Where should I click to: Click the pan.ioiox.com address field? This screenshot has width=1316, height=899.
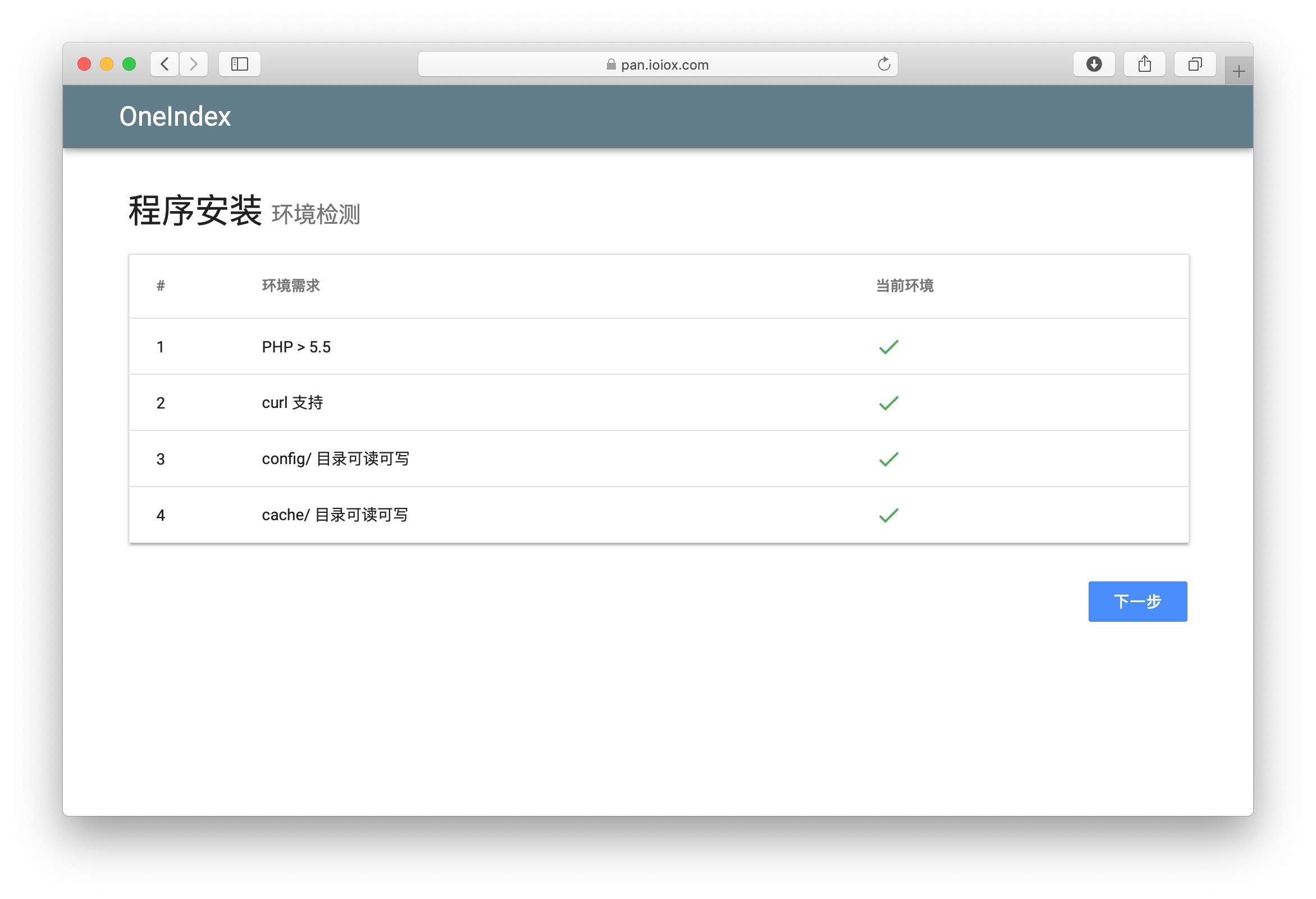[664, 65]
